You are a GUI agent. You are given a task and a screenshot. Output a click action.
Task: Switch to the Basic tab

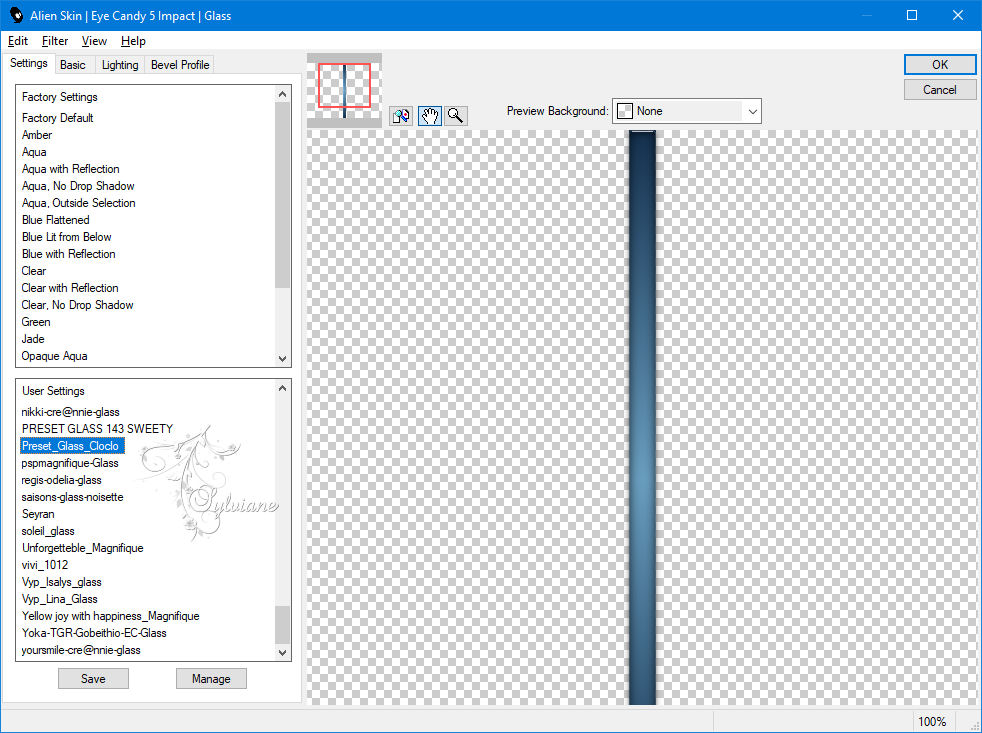tap(73, 65)
